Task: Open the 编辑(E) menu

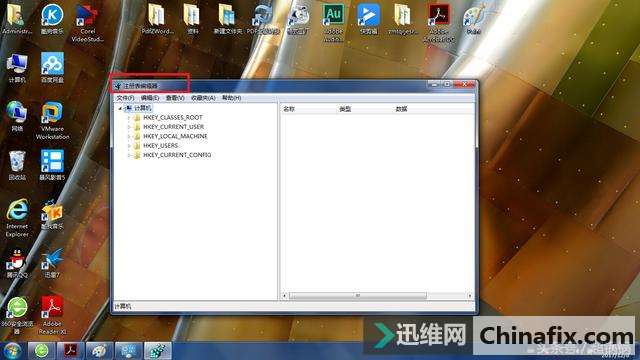Action: click(x=150, y=98)
